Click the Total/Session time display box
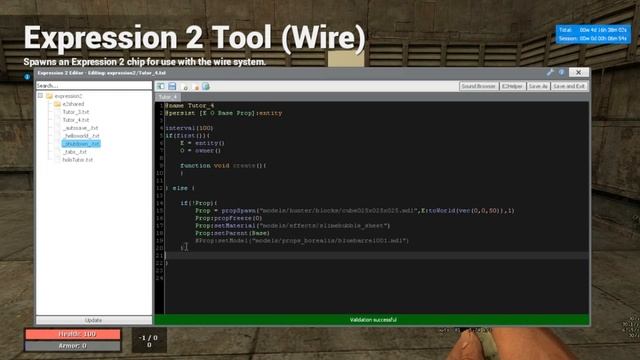Screen dimensions: 640x360 pos(593,34)
